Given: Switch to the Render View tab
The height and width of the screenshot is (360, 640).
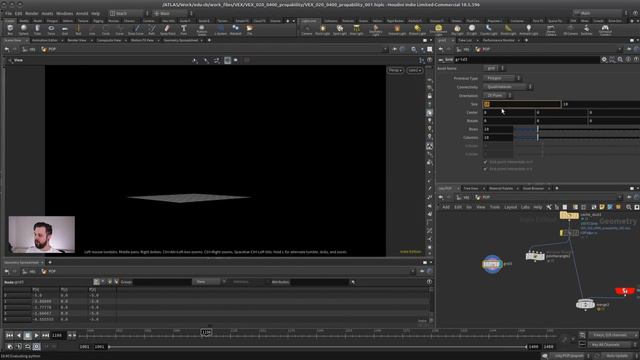Looking at the screenshot, I should click(77, 40).
